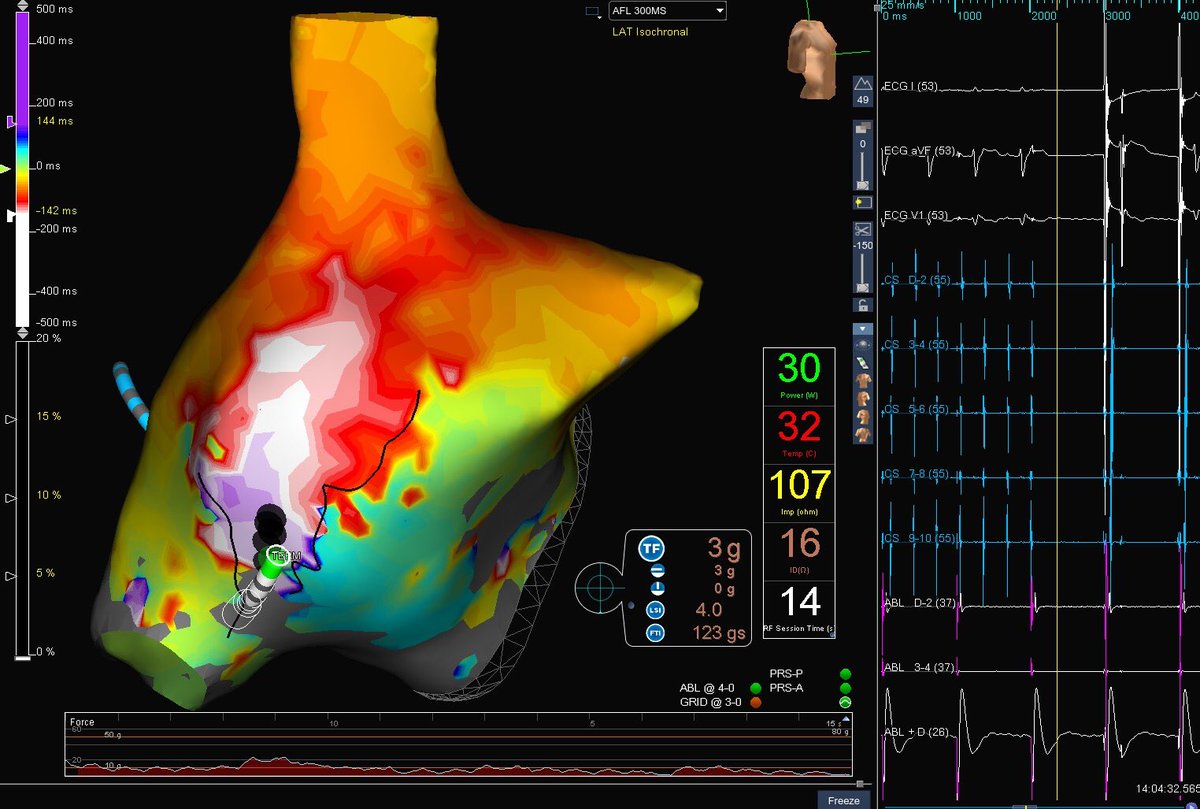Select the ABL + D (26) channel label
The width and height of the screenshot is (1200, 809).
916,732
